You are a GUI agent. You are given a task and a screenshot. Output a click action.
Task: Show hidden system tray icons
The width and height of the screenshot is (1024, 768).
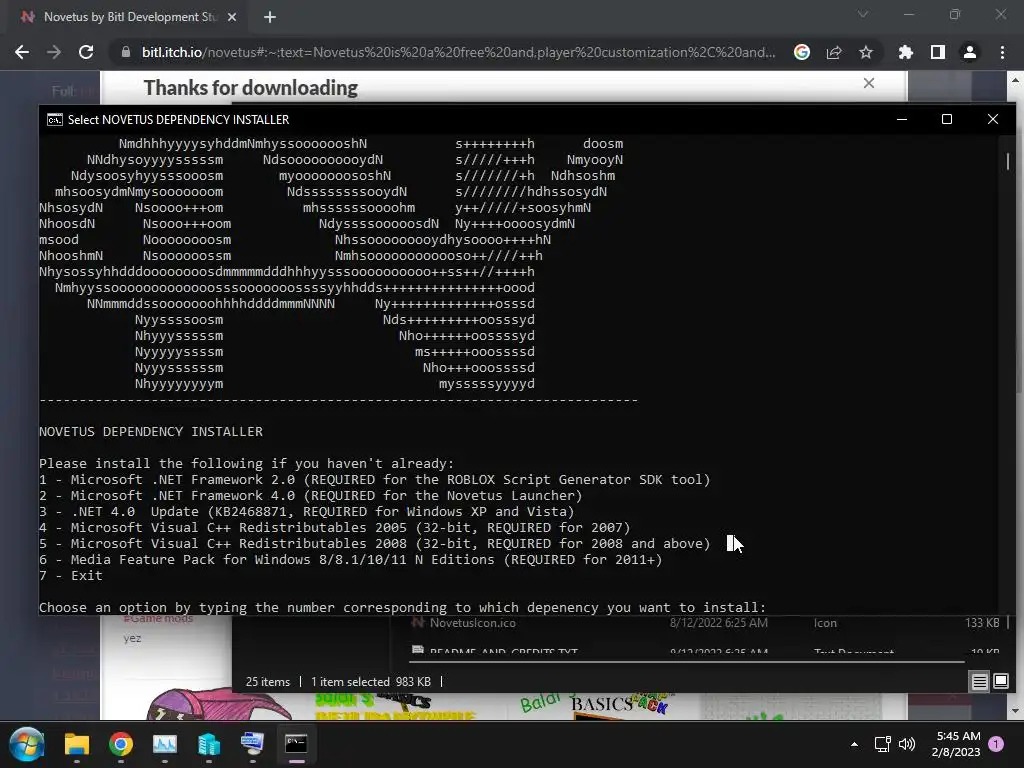[854, 744]
